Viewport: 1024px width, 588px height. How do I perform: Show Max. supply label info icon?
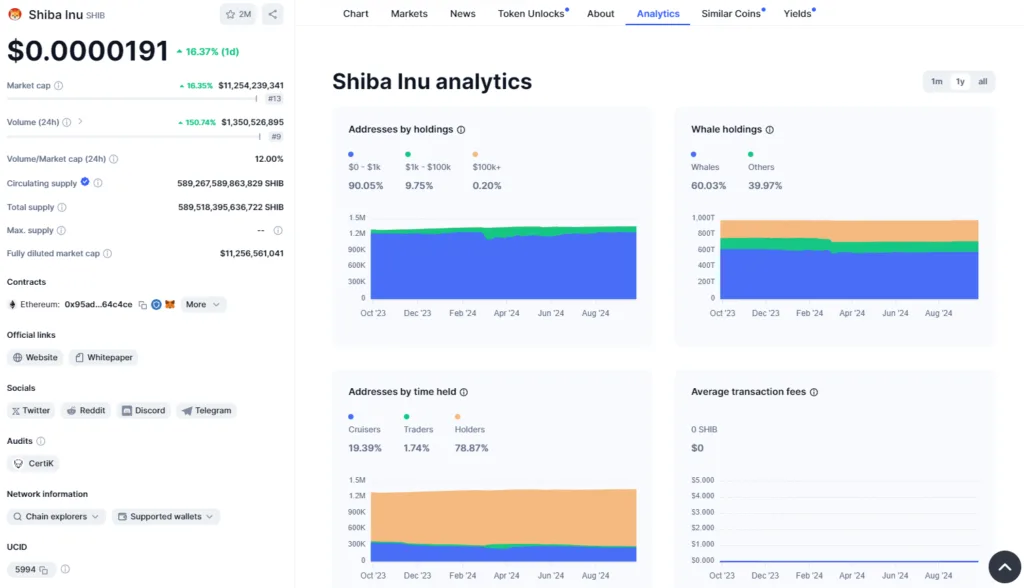pyautogui.click(x=61, y=230)
